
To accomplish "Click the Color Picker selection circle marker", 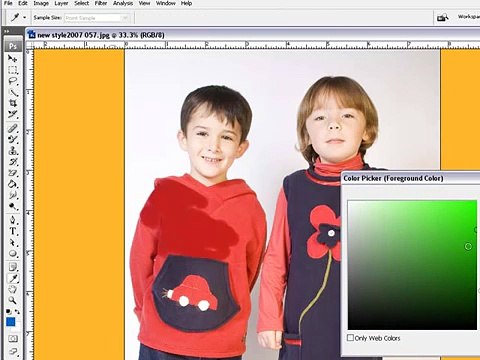I will [x=468, y=246].
